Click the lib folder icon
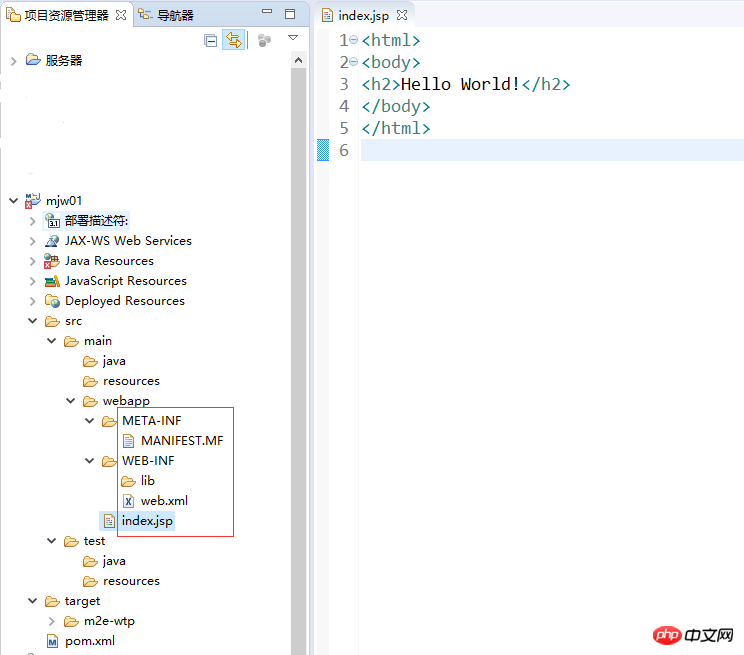The height and width of the screenshot is (655, 744). tap(128, 482)
